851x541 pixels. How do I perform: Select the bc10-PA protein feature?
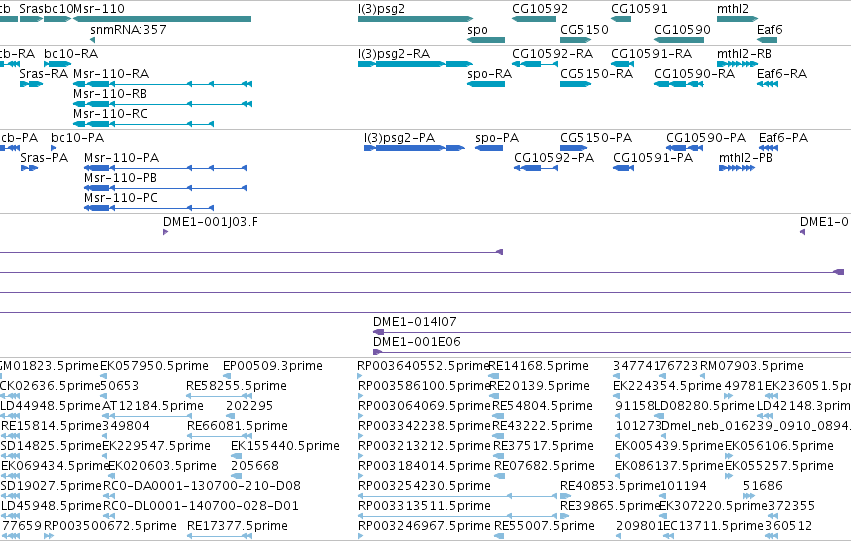pyautogui.click(x=54, y=148)
